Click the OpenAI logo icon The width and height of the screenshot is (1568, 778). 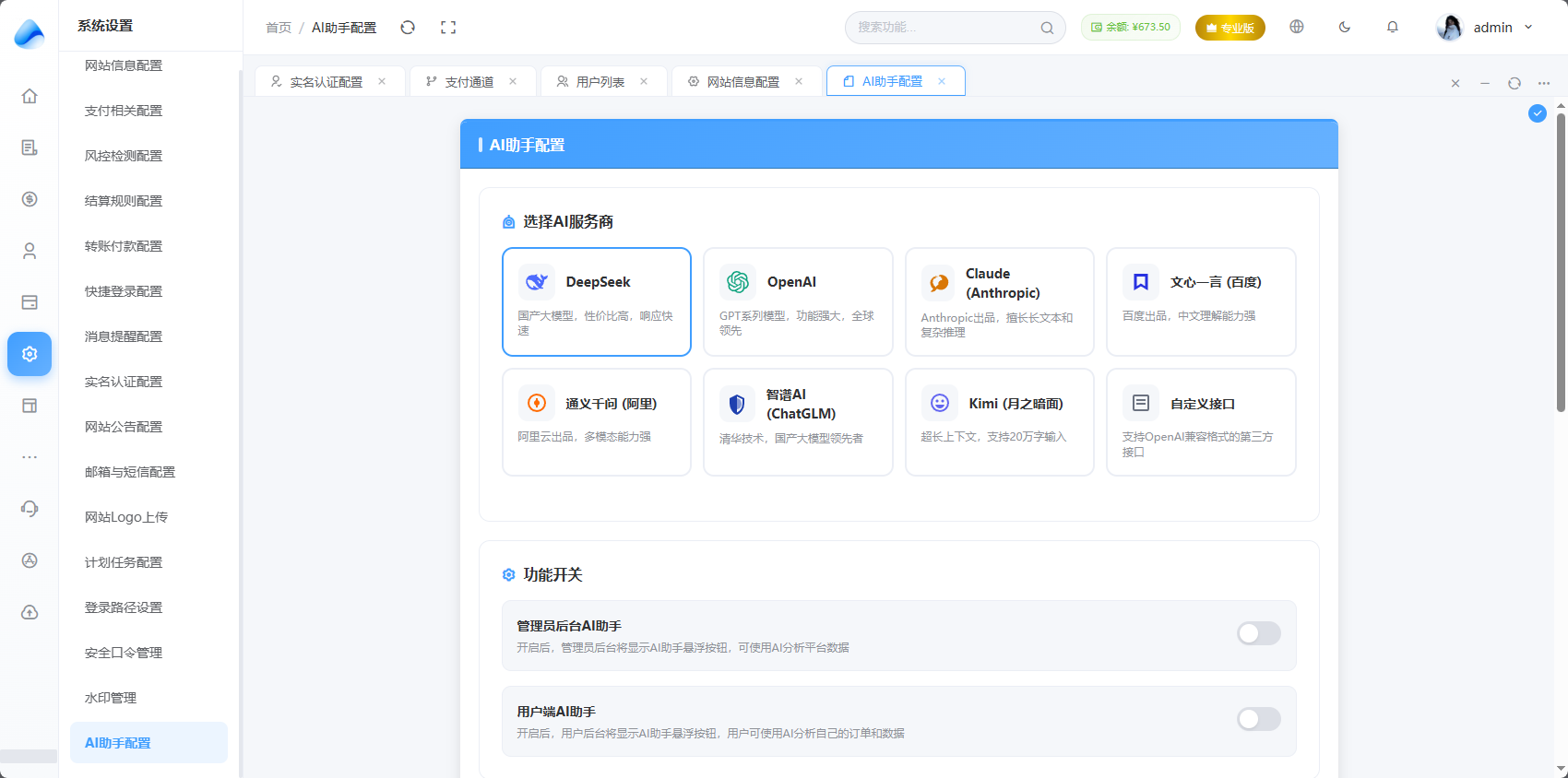(x=738, y=282)
